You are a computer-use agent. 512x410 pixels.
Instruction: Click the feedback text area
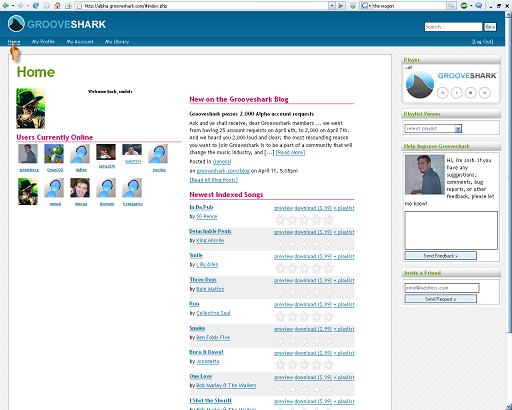tap(451, 230)
